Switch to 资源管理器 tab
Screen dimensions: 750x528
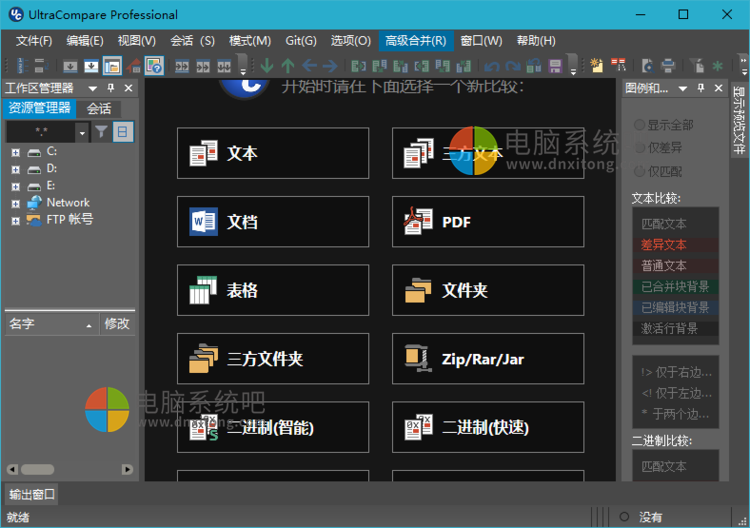[x=40, y=109]
